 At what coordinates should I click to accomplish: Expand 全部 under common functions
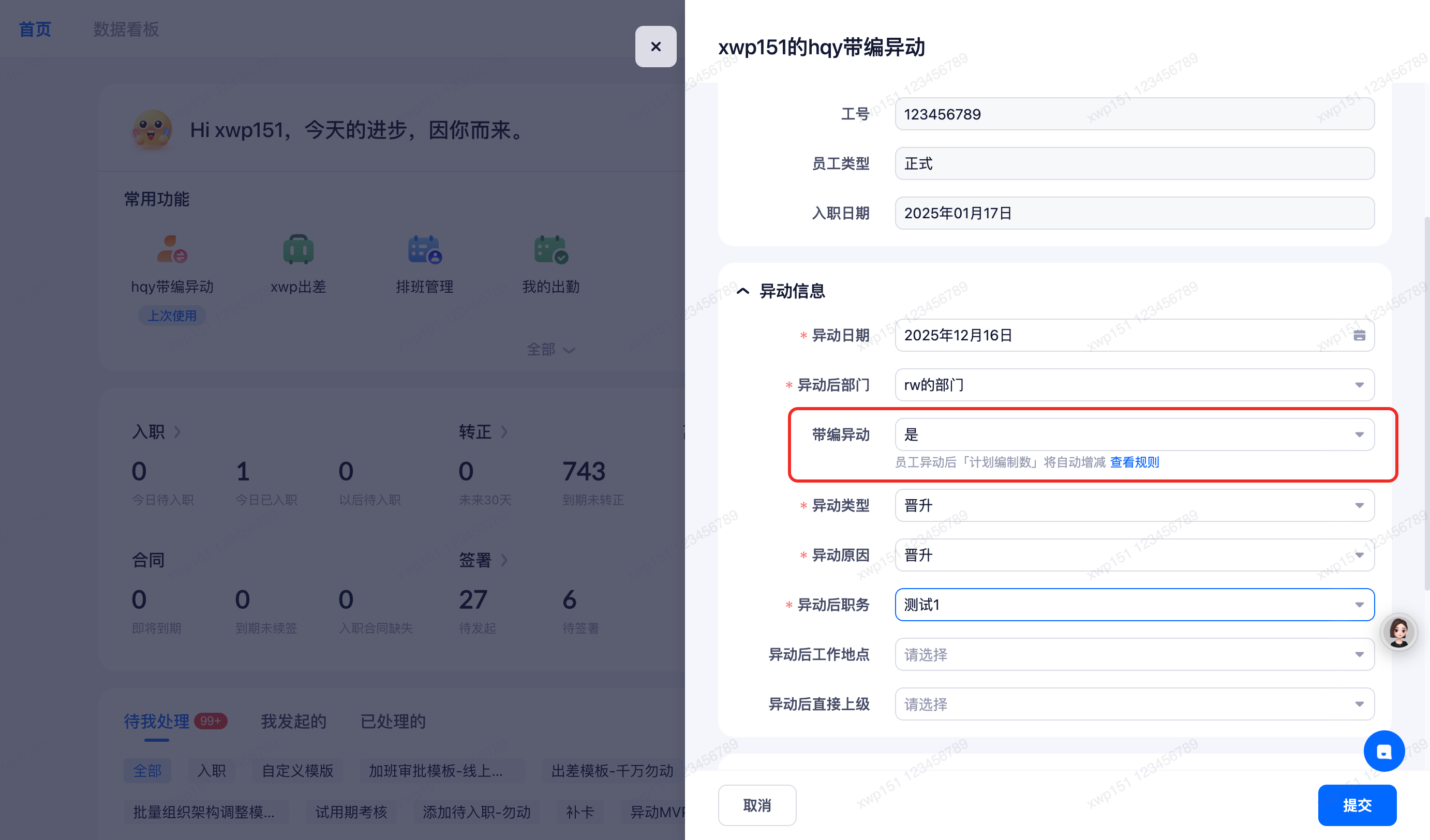point(550,349)
